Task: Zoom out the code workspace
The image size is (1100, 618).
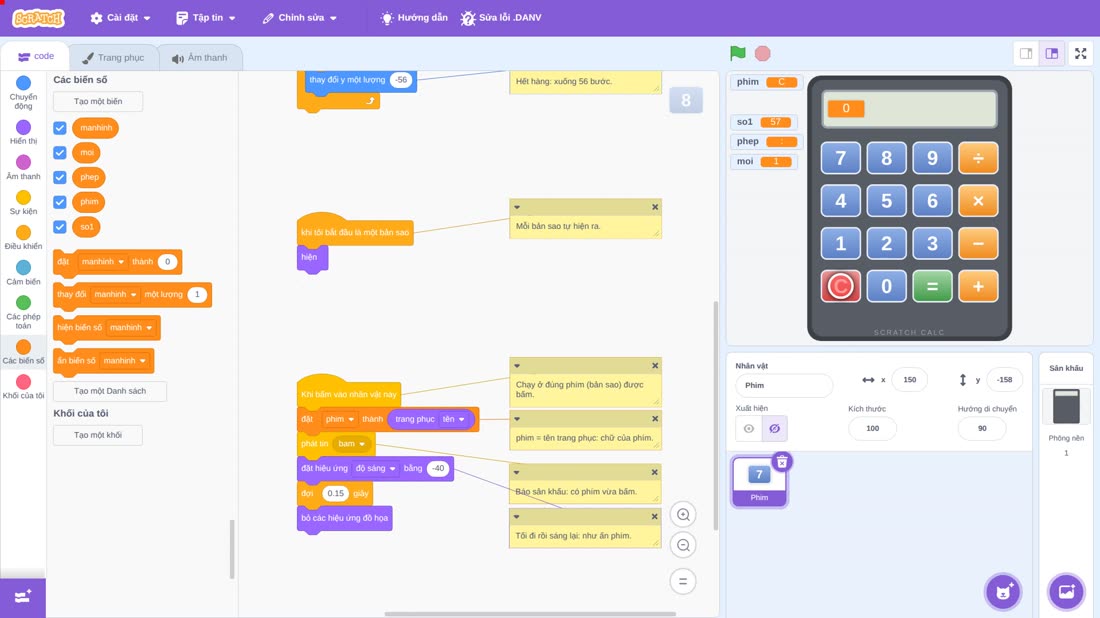Action: pos(683,545)
